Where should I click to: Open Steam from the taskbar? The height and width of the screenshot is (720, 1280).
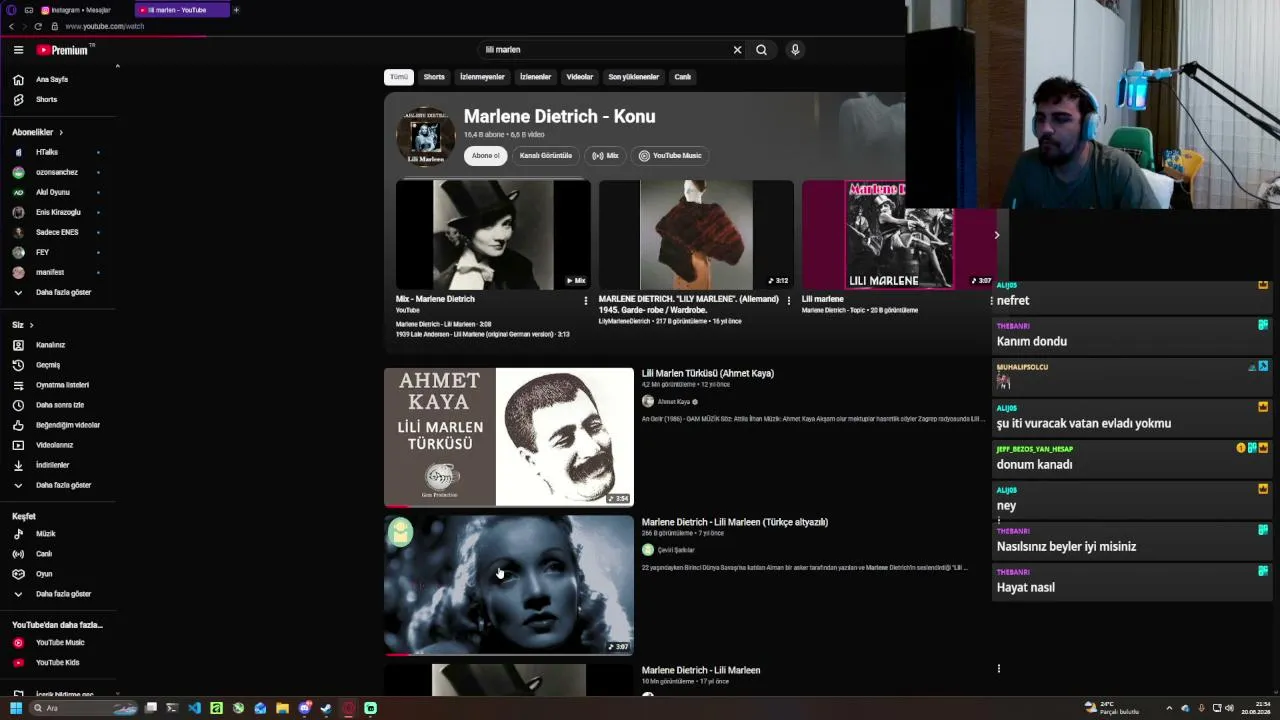[x=326, y=708]
